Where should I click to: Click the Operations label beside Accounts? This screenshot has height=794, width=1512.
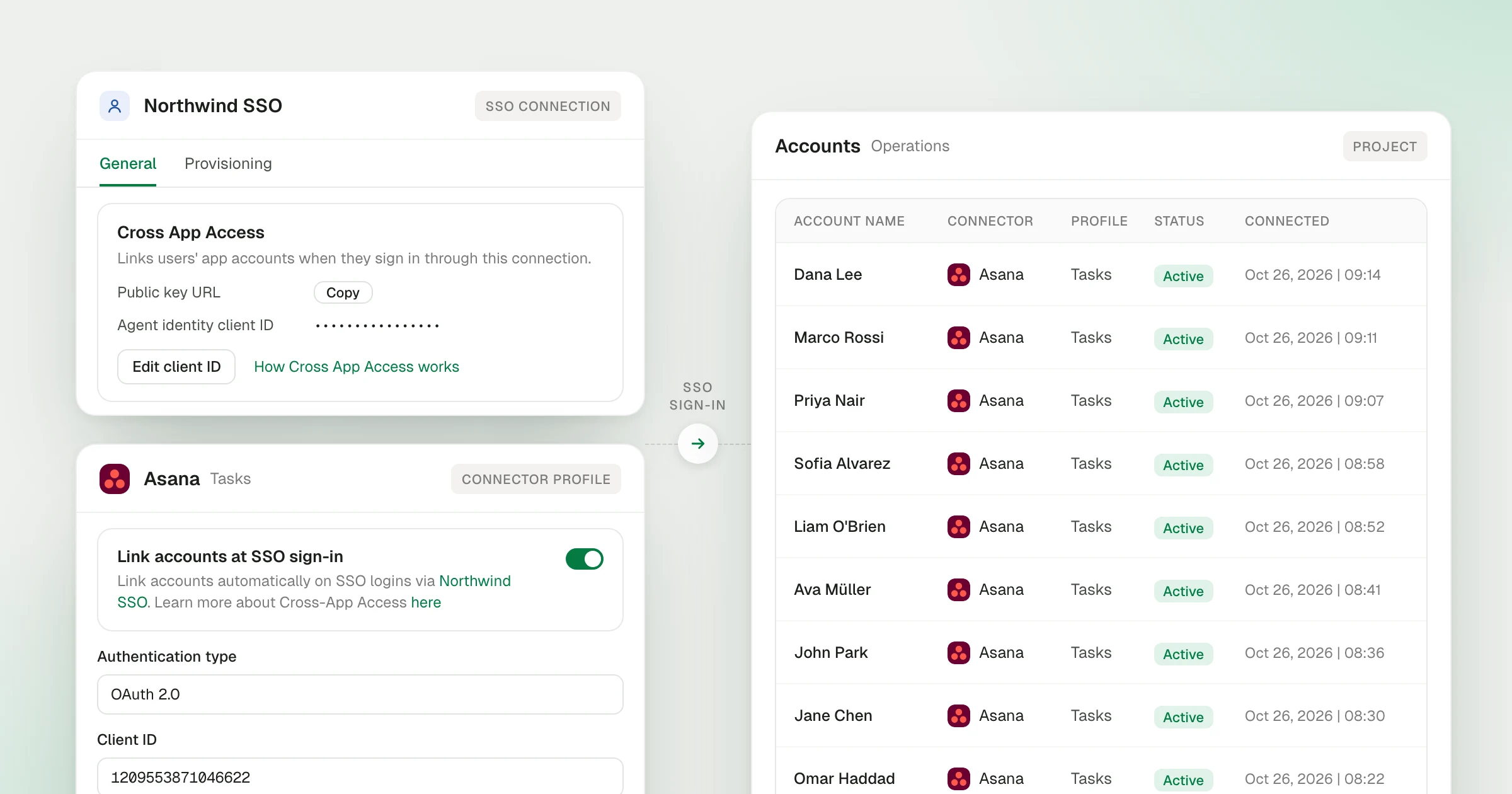coord(910,146)
